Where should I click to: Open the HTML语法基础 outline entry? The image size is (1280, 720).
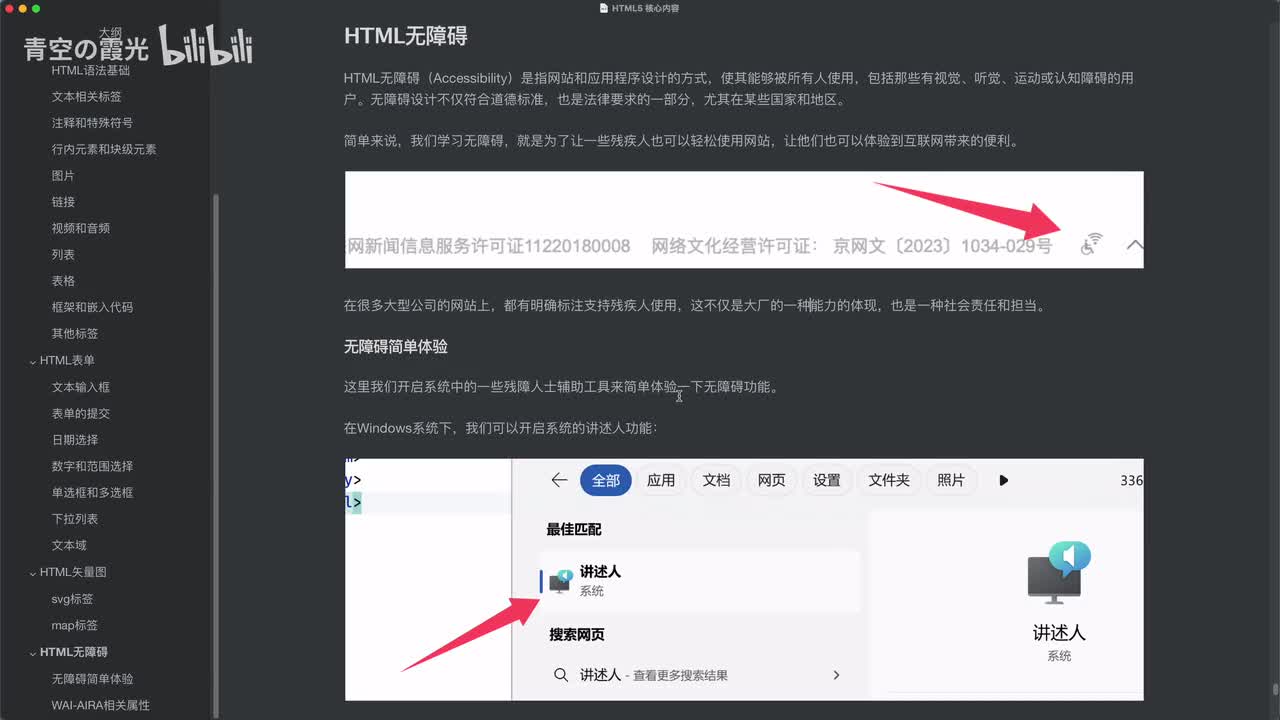pyautogui.click(x=91, y=71)
